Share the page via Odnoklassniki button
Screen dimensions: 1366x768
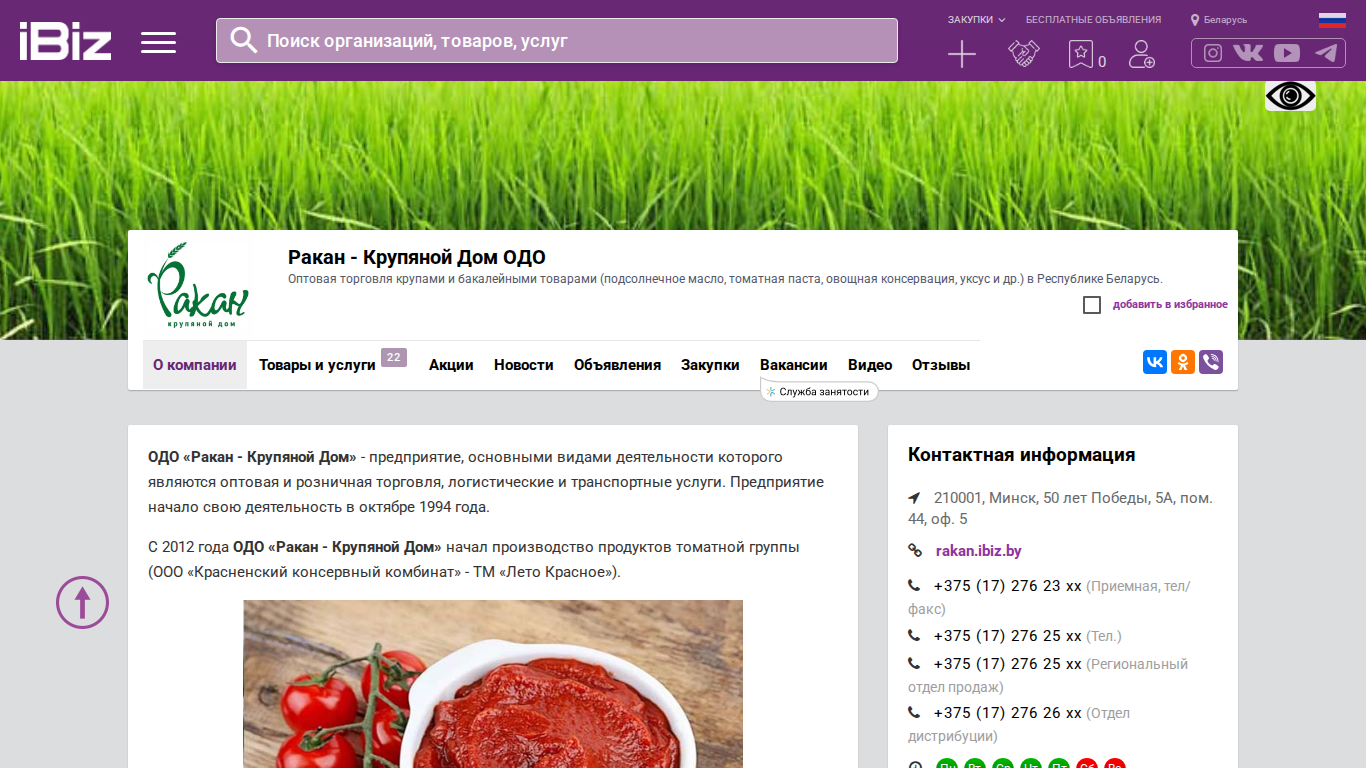click(1183, 362)
